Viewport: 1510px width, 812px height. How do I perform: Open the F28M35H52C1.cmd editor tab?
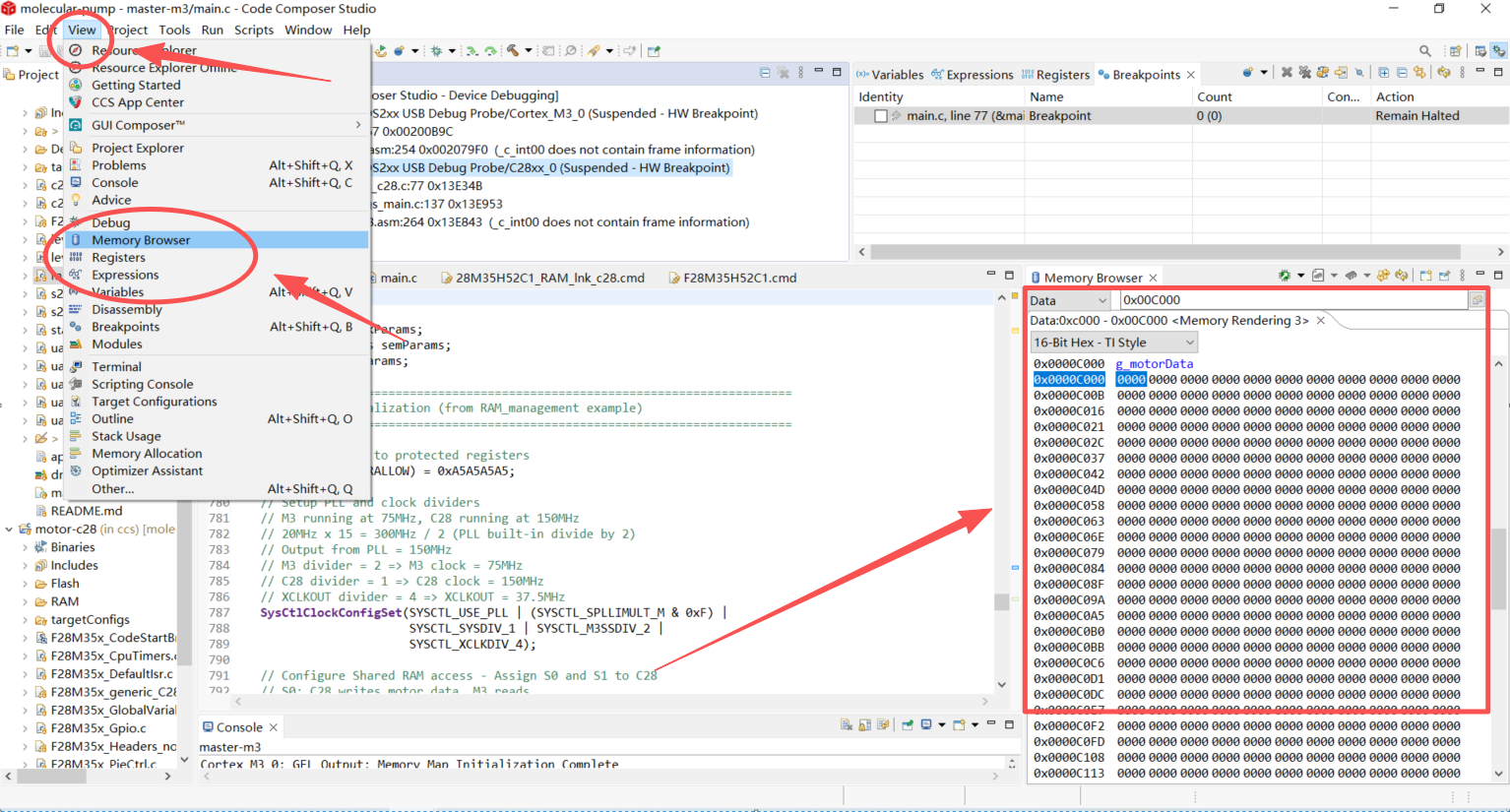point(739,279)
